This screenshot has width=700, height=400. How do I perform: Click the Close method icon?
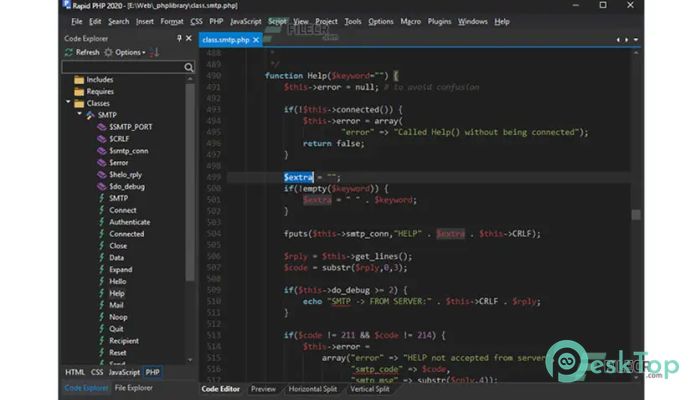(x=102, y=246)
